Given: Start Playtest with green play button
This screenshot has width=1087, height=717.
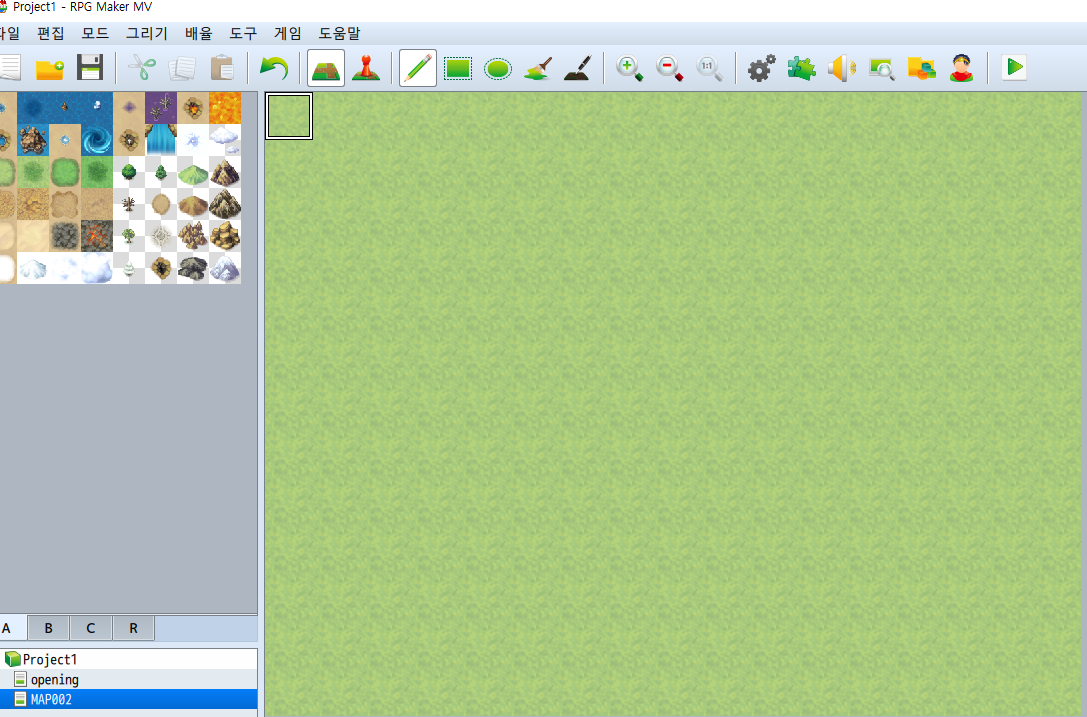Looking at the screenshot, I should [x=1014, y=67].
